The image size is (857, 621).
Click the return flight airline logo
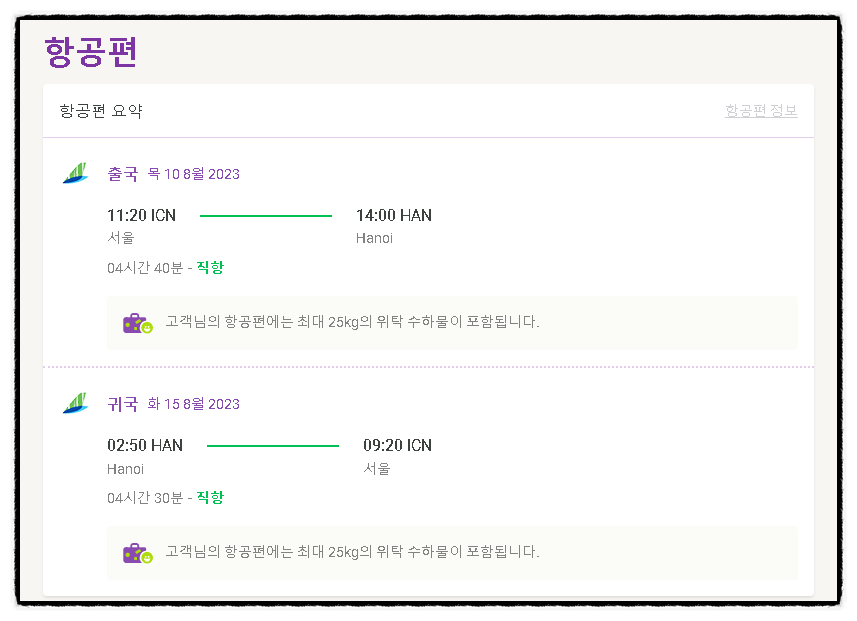point(75,403)
